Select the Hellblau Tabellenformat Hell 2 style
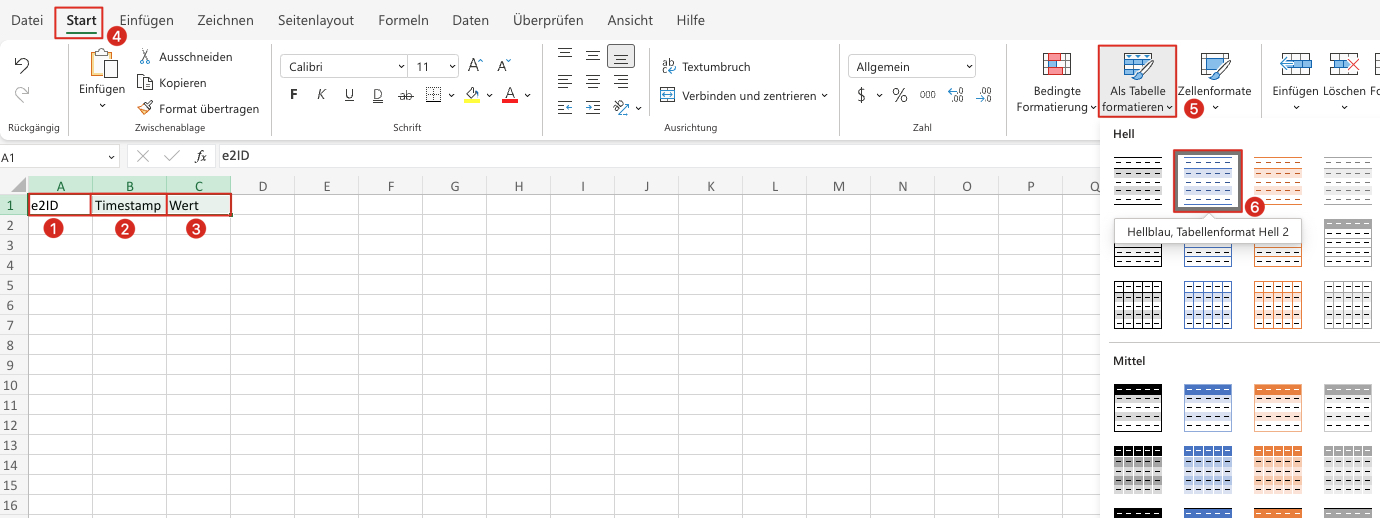This screenshot has width=1380, height=518. 1208,180
